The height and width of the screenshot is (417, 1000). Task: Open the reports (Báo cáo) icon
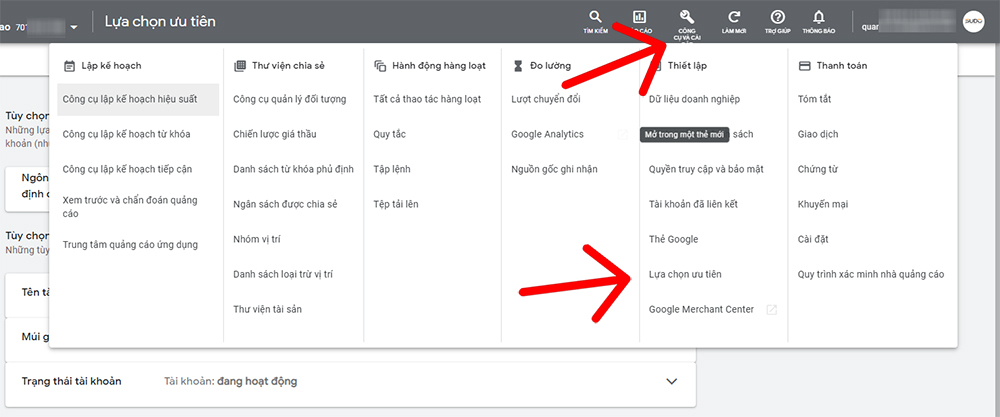click(639, 17)
